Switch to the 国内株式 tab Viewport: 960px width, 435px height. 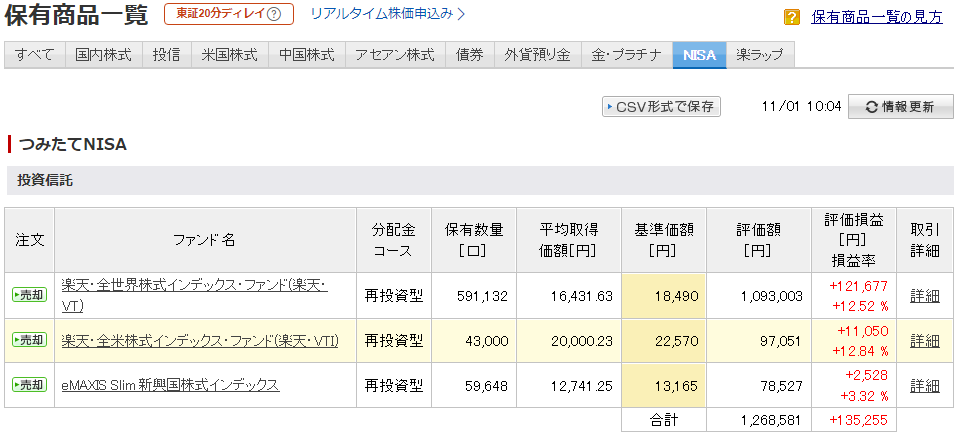(104, 55)
